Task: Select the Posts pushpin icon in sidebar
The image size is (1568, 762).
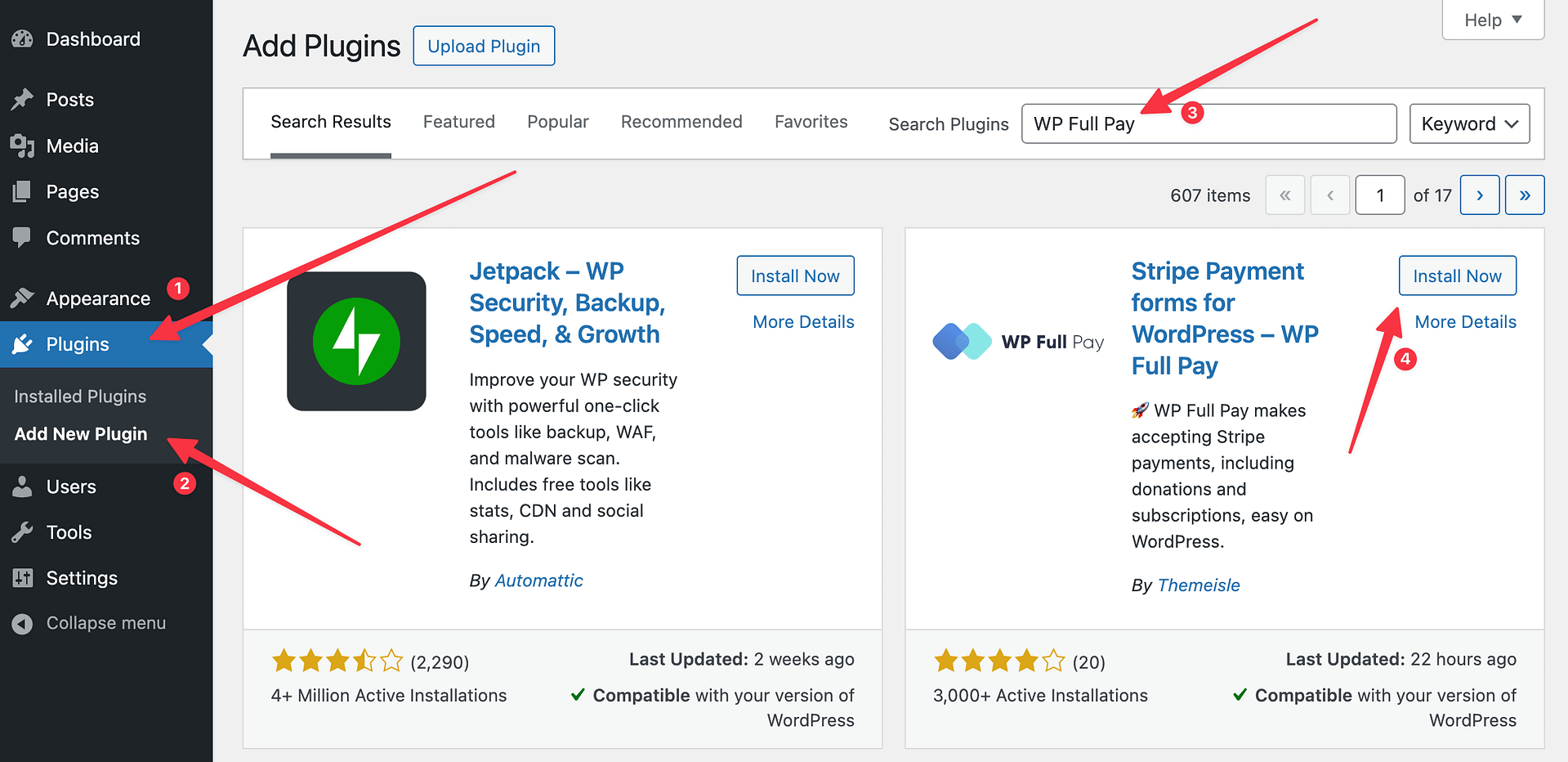Action: [x=23, y=99]
